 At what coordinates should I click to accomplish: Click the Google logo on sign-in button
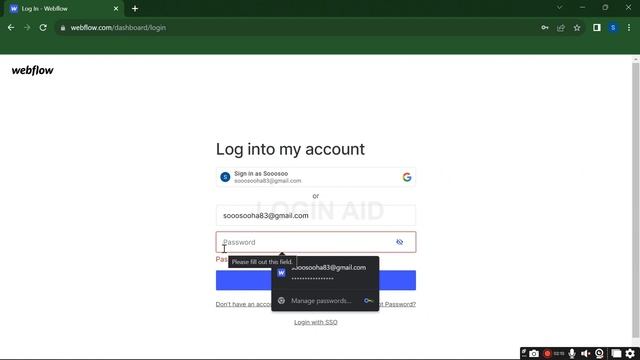[x=407, y=177]
